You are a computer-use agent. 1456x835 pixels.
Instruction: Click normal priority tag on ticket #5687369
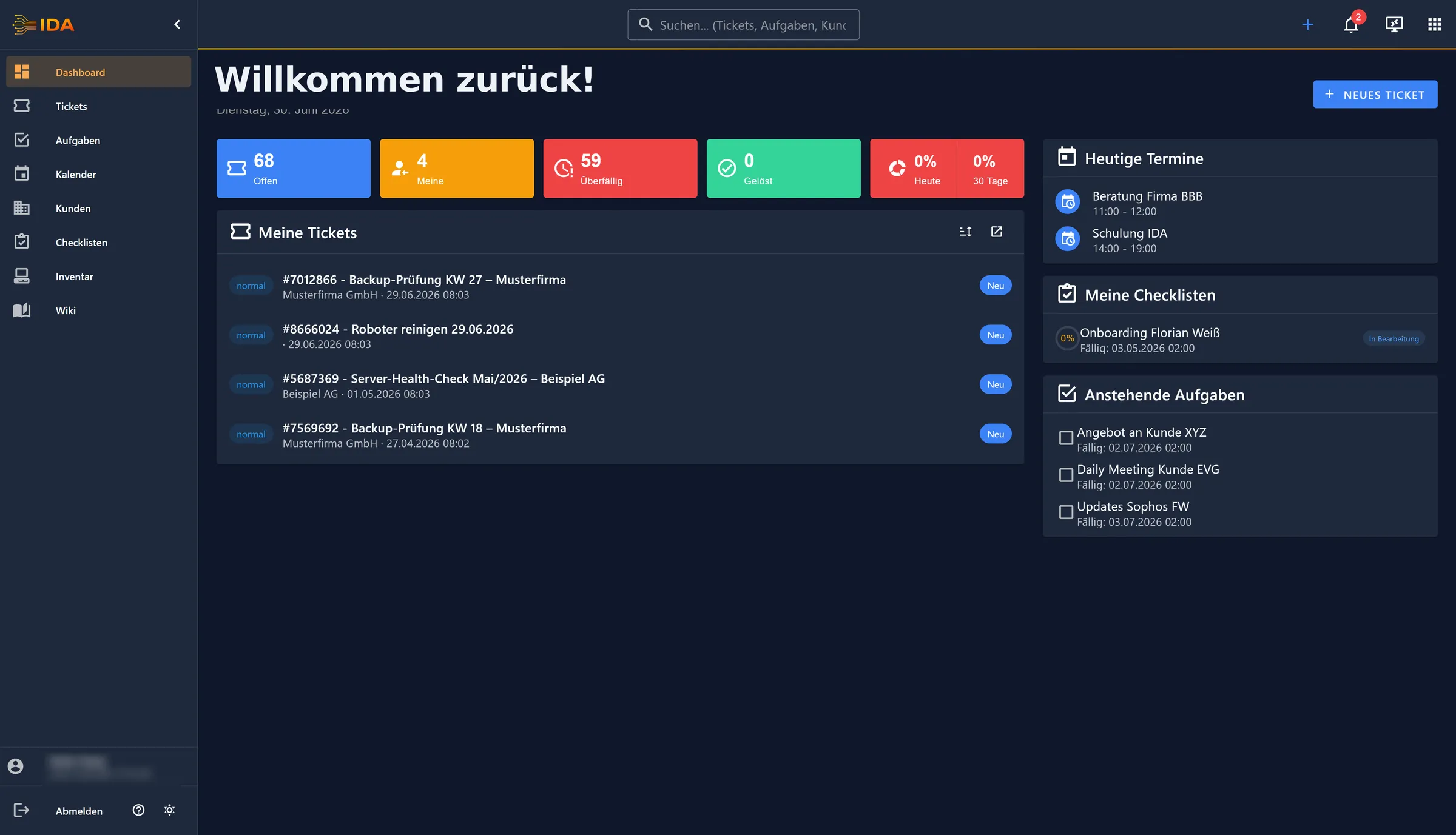(251, 384)
